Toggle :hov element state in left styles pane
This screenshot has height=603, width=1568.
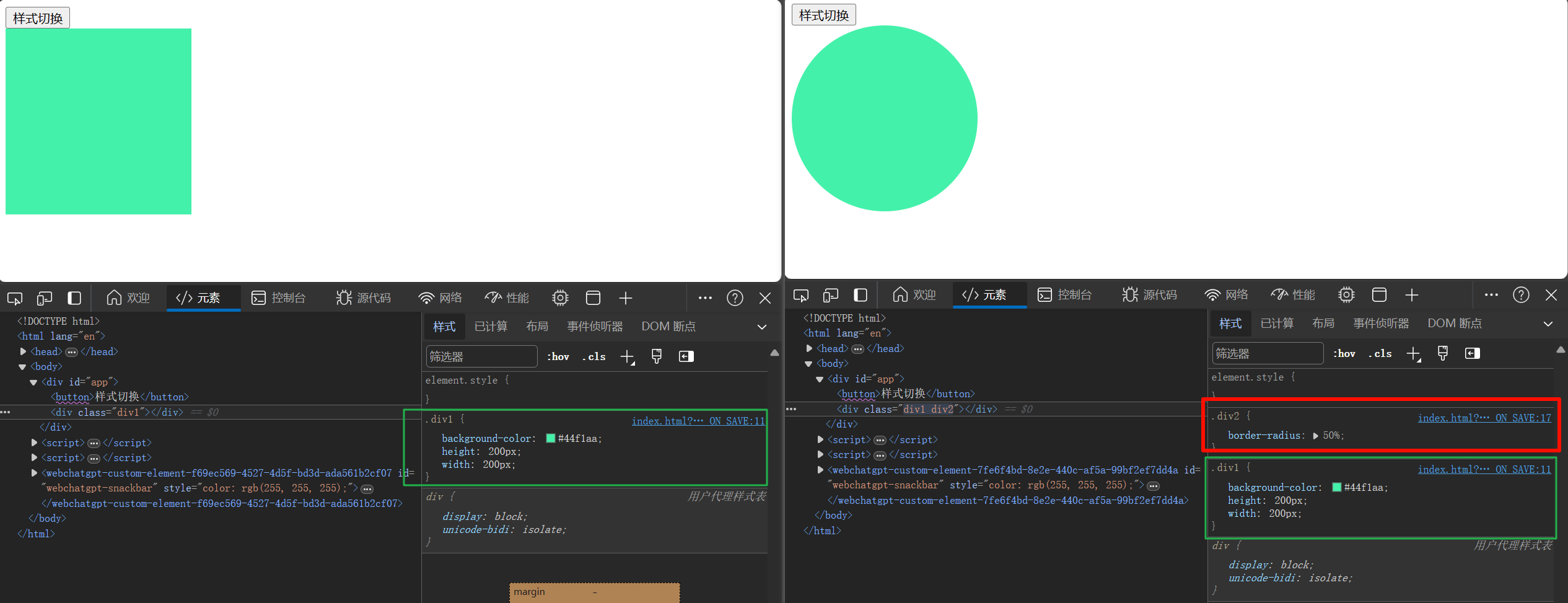click(558, 356)
